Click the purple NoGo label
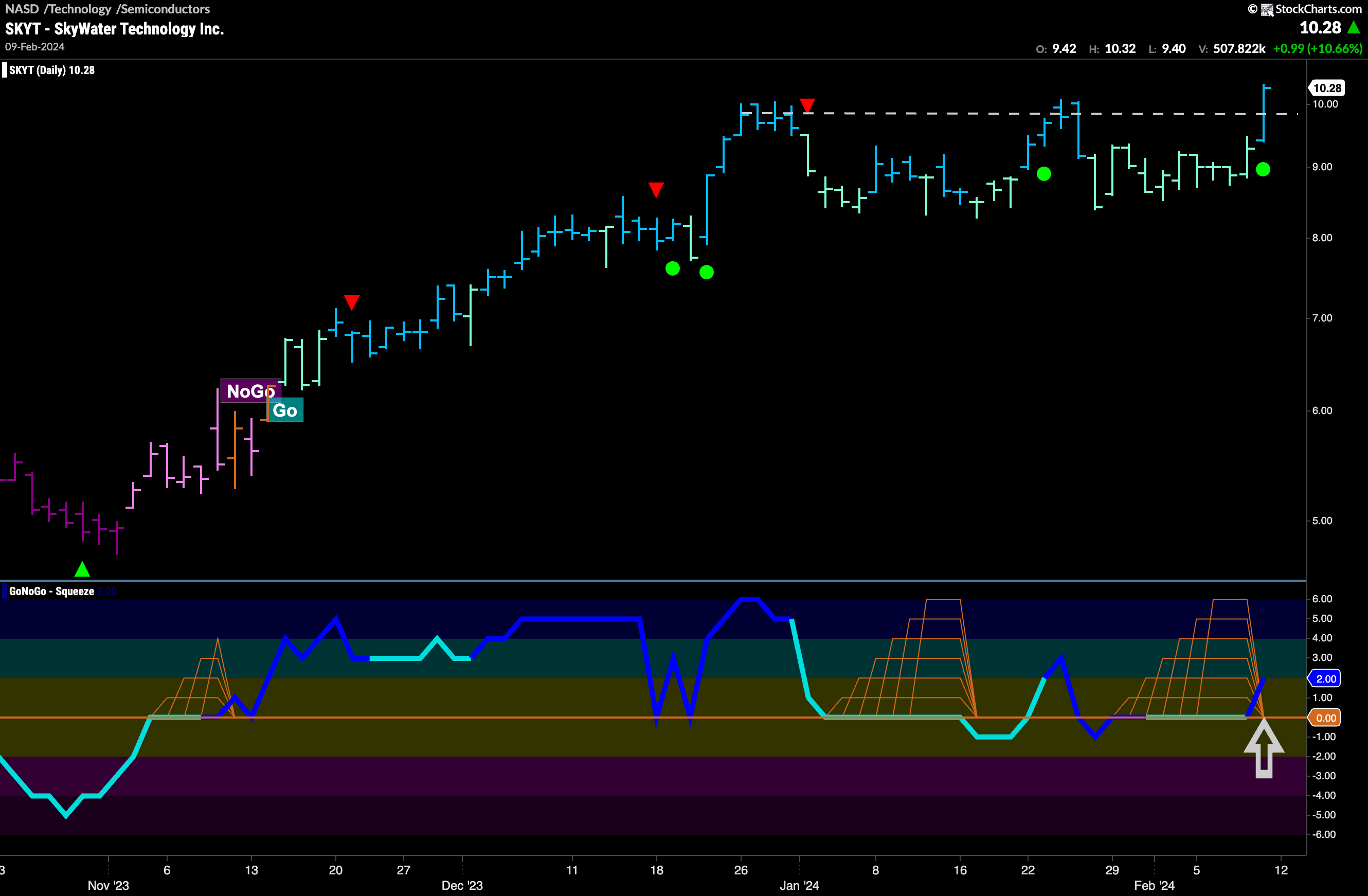1368x896 pixels. pos(250,391)
